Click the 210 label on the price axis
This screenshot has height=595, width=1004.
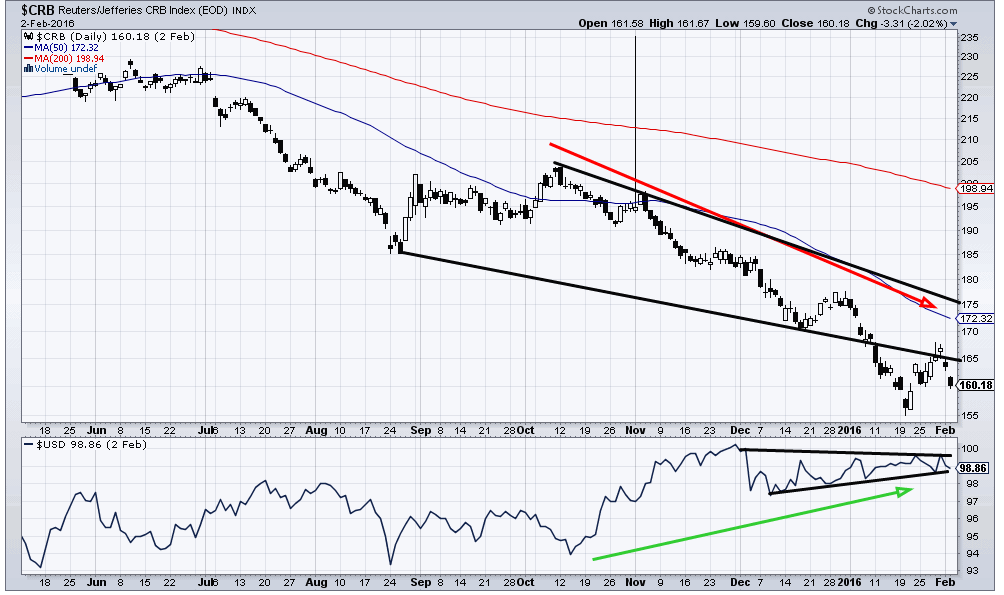pos(969,140)
